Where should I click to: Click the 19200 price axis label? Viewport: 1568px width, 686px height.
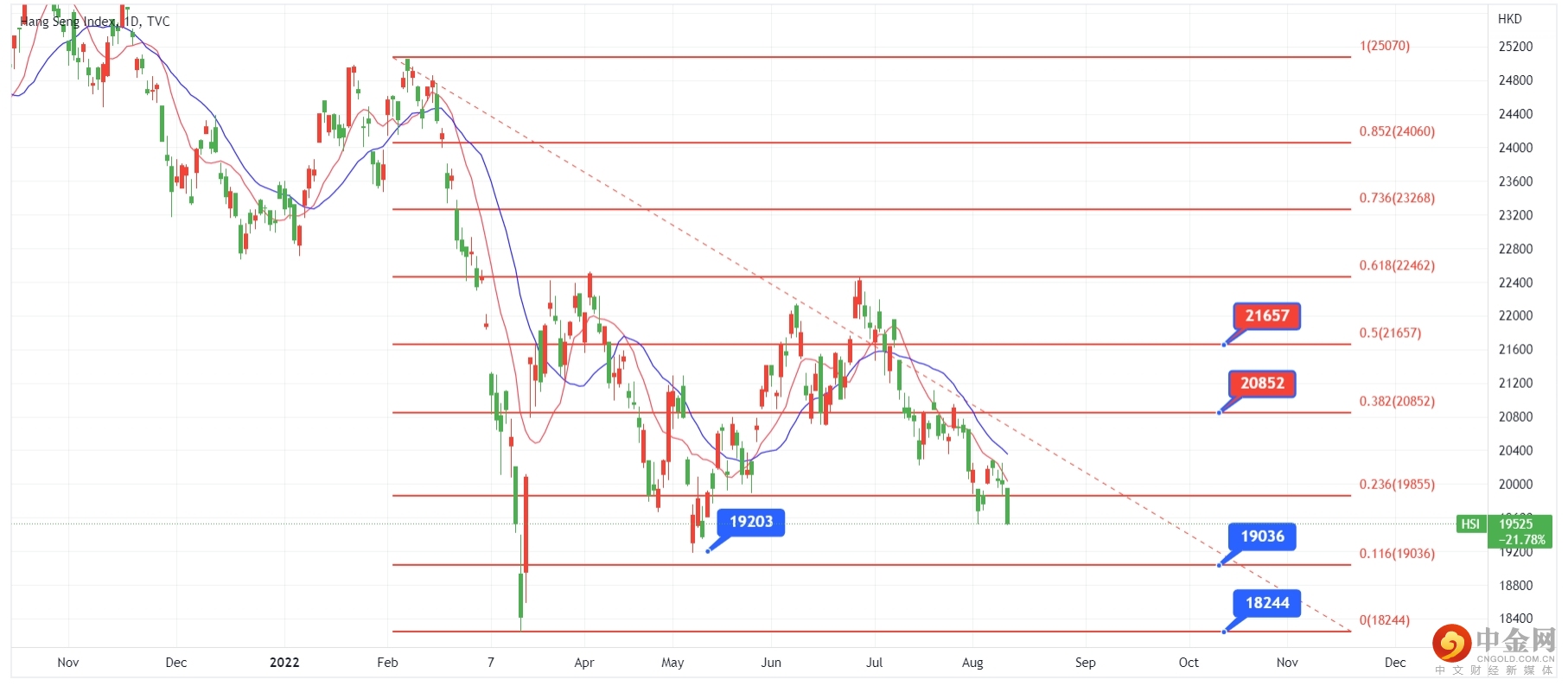[1515, 552]
